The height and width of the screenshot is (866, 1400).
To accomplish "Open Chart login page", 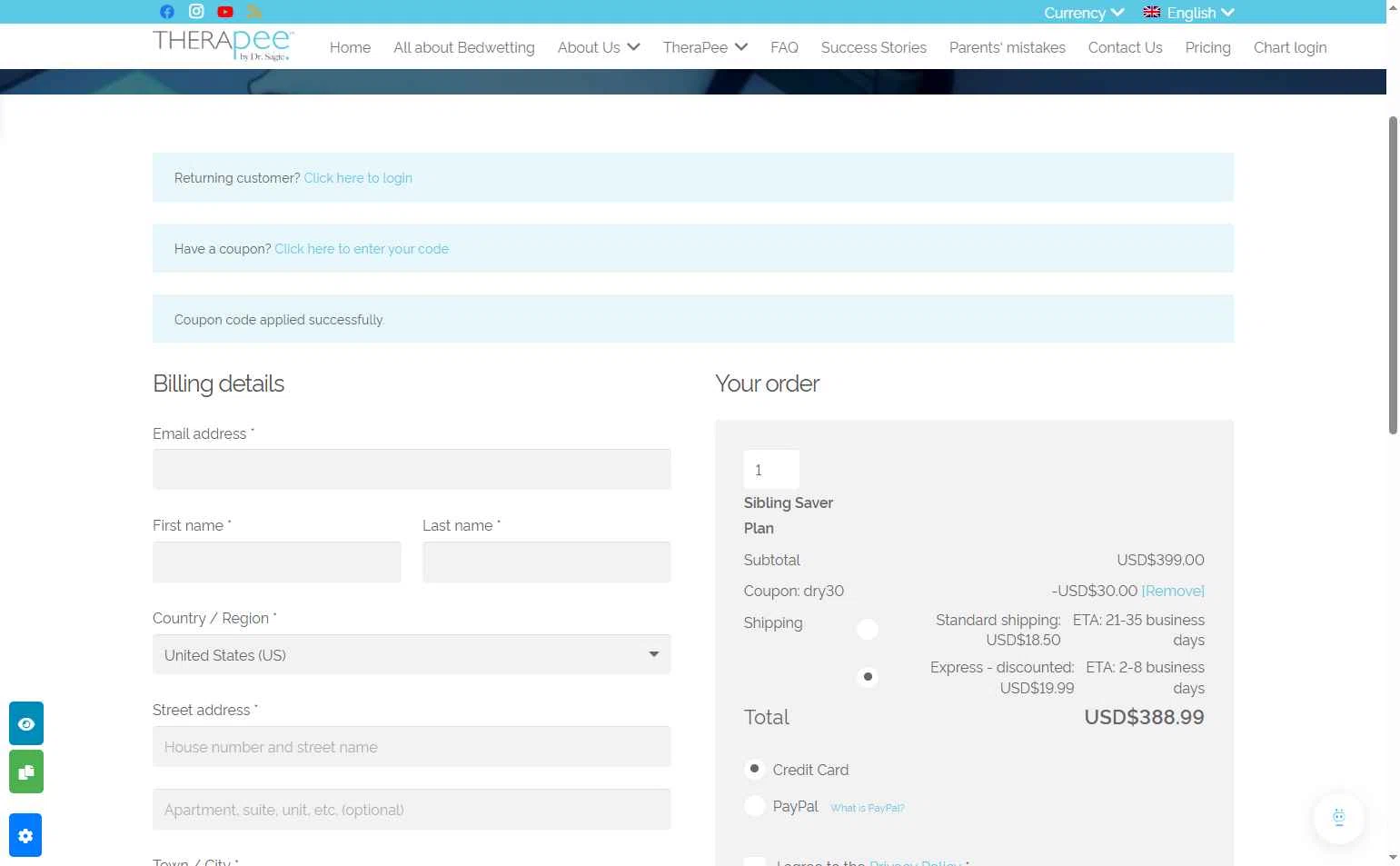I will (x=1290, y=47).
